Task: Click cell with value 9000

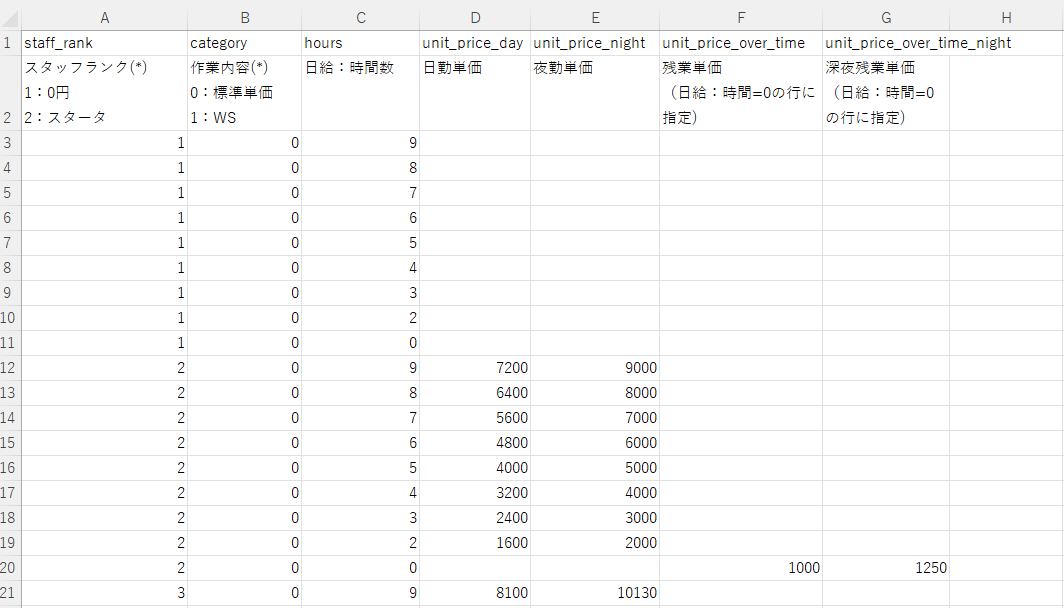Action: click(595, 368)
